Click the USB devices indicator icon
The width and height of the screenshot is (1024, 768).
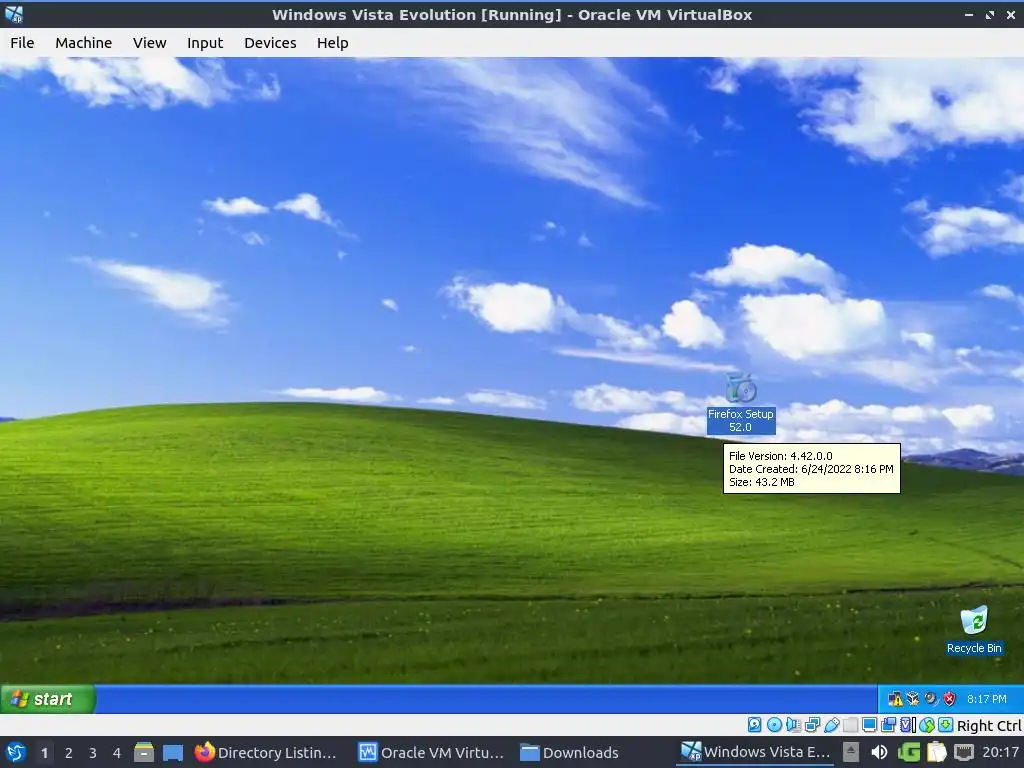click(x=831, y=724)
